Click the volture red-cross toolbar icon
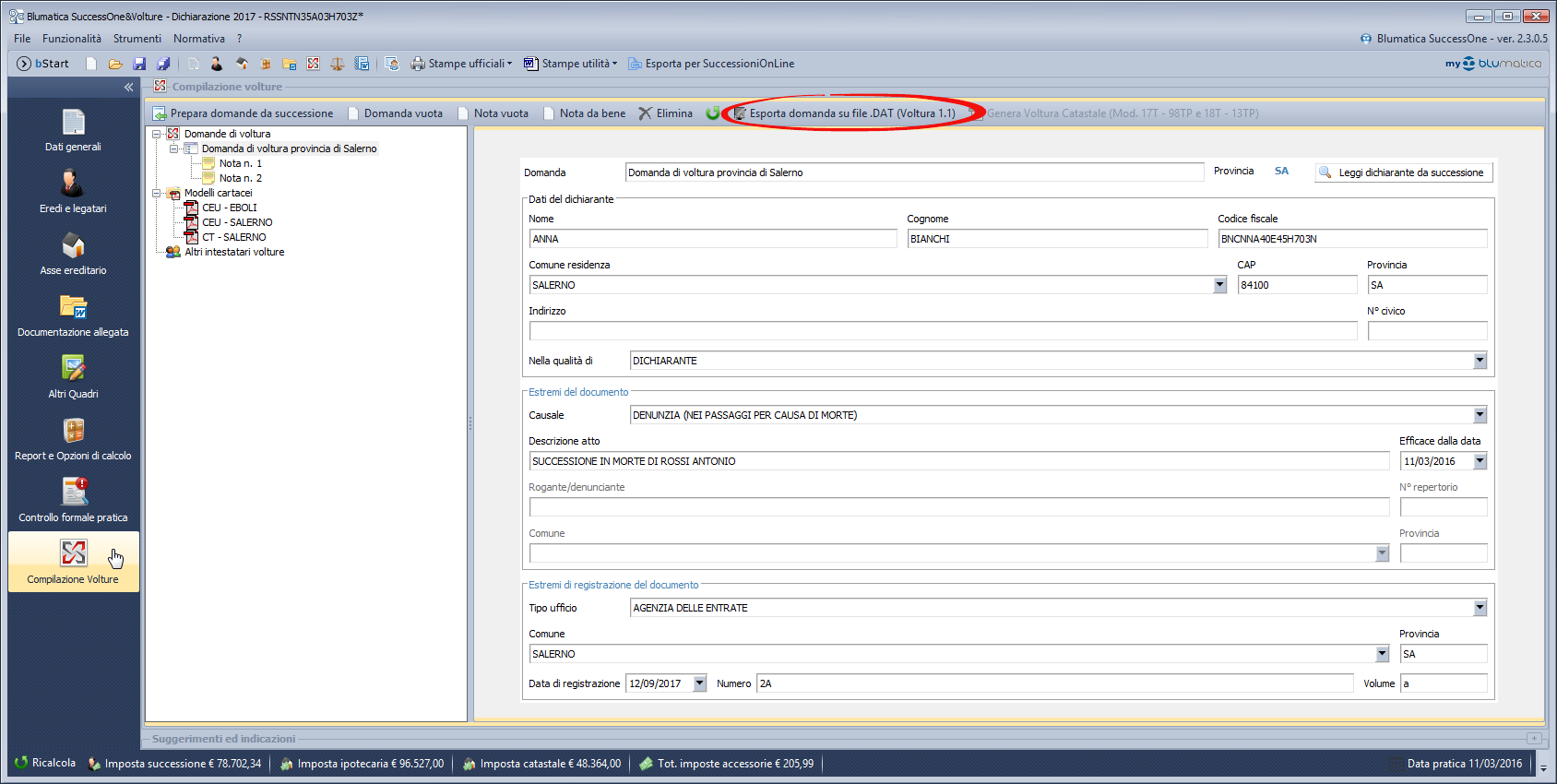 (x=314, y=64)
